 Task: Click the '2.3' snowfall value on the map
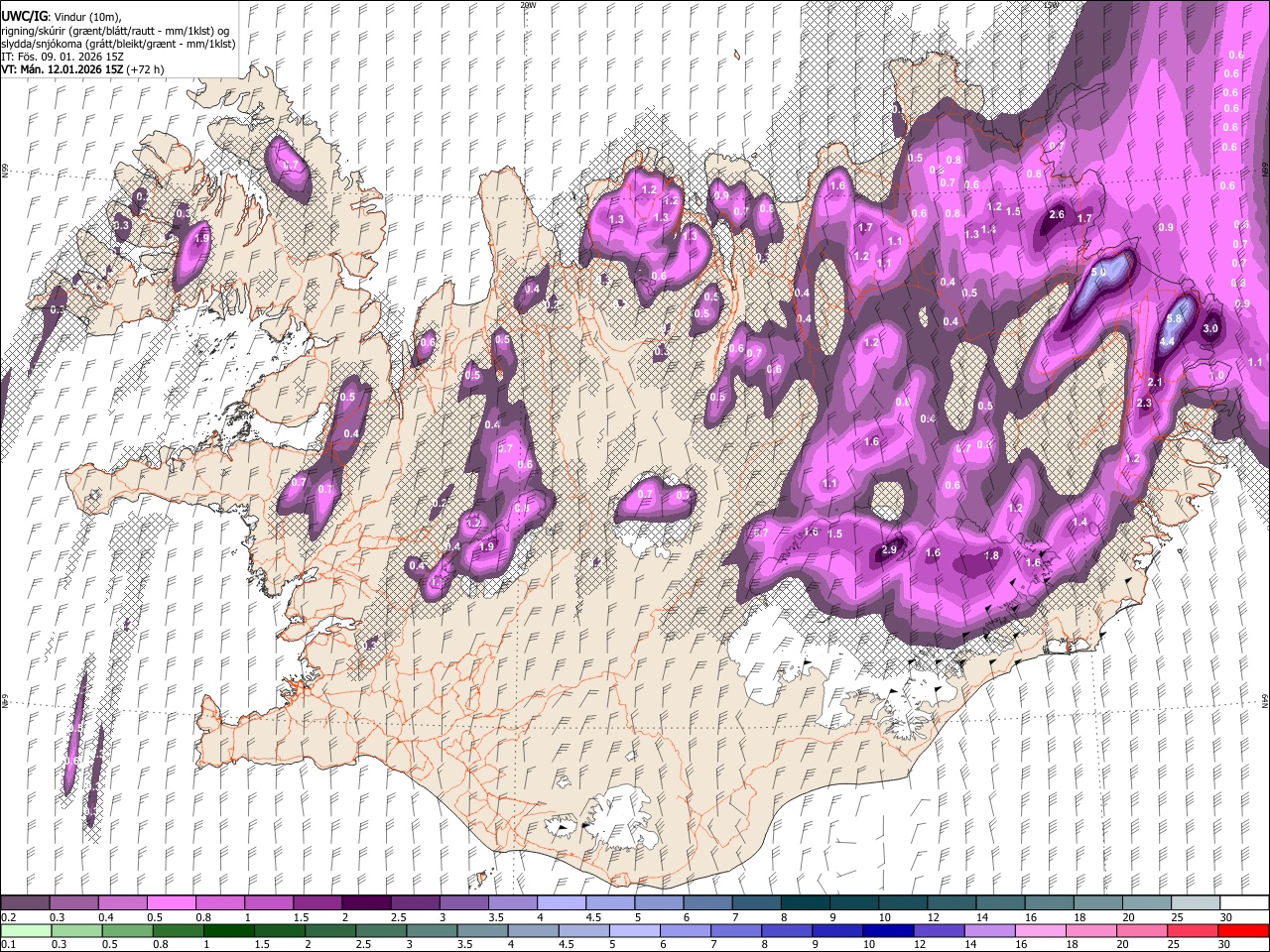[1144, 403]
